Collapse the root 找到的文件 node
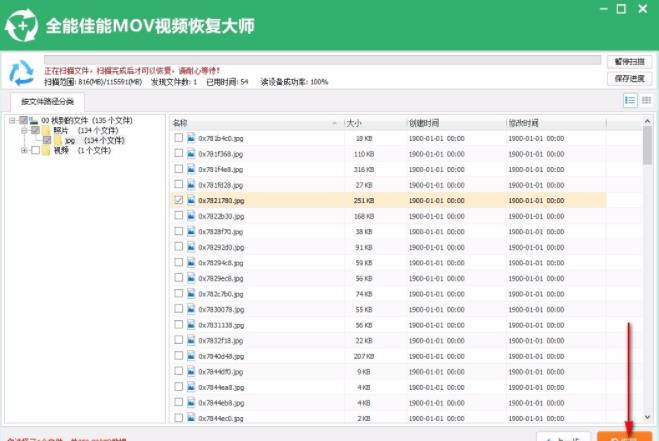The image size is (659, 441). (x=13, y=120)
